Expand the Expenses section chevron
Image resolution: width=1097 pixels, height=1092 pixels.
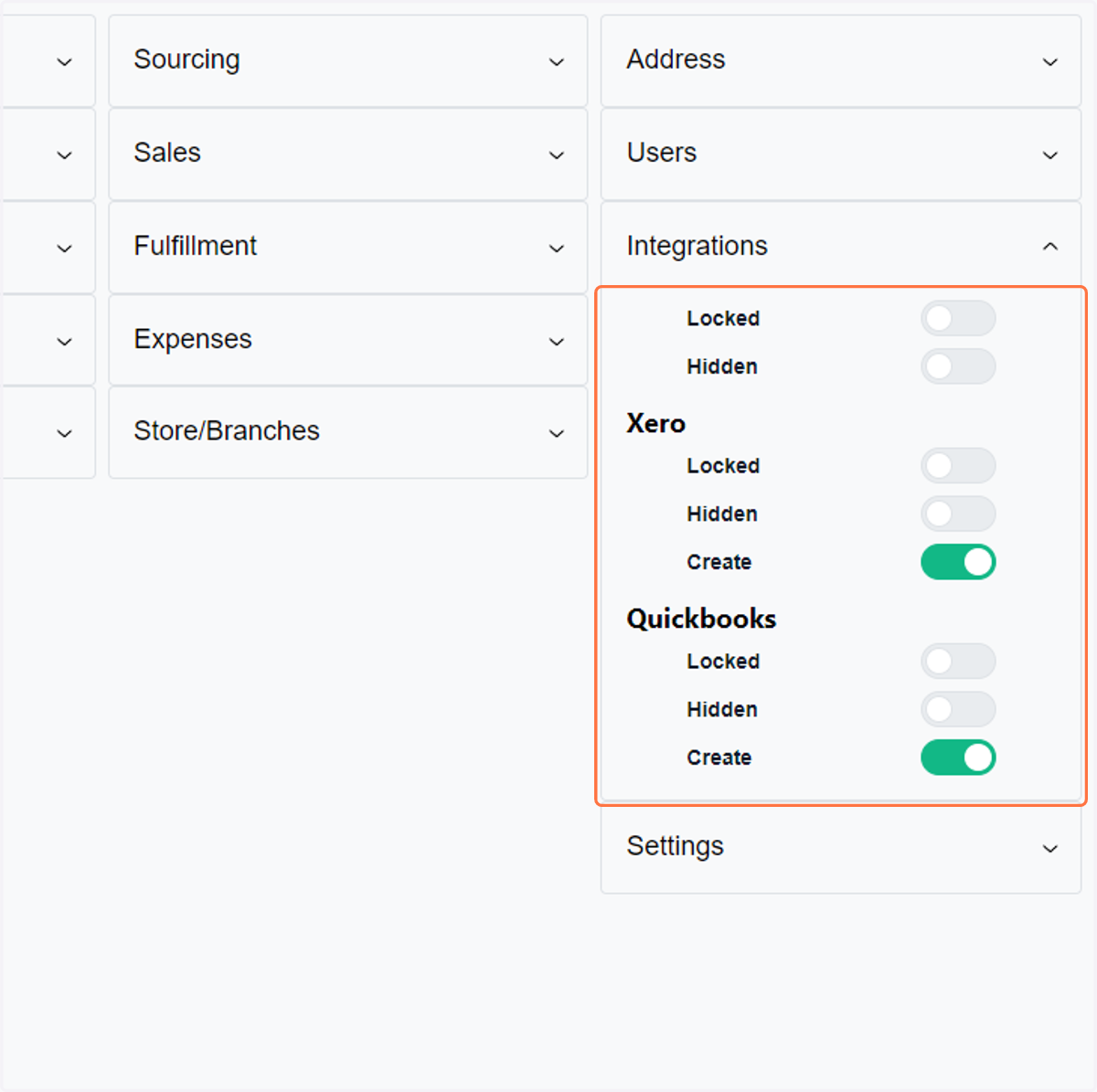556,342
